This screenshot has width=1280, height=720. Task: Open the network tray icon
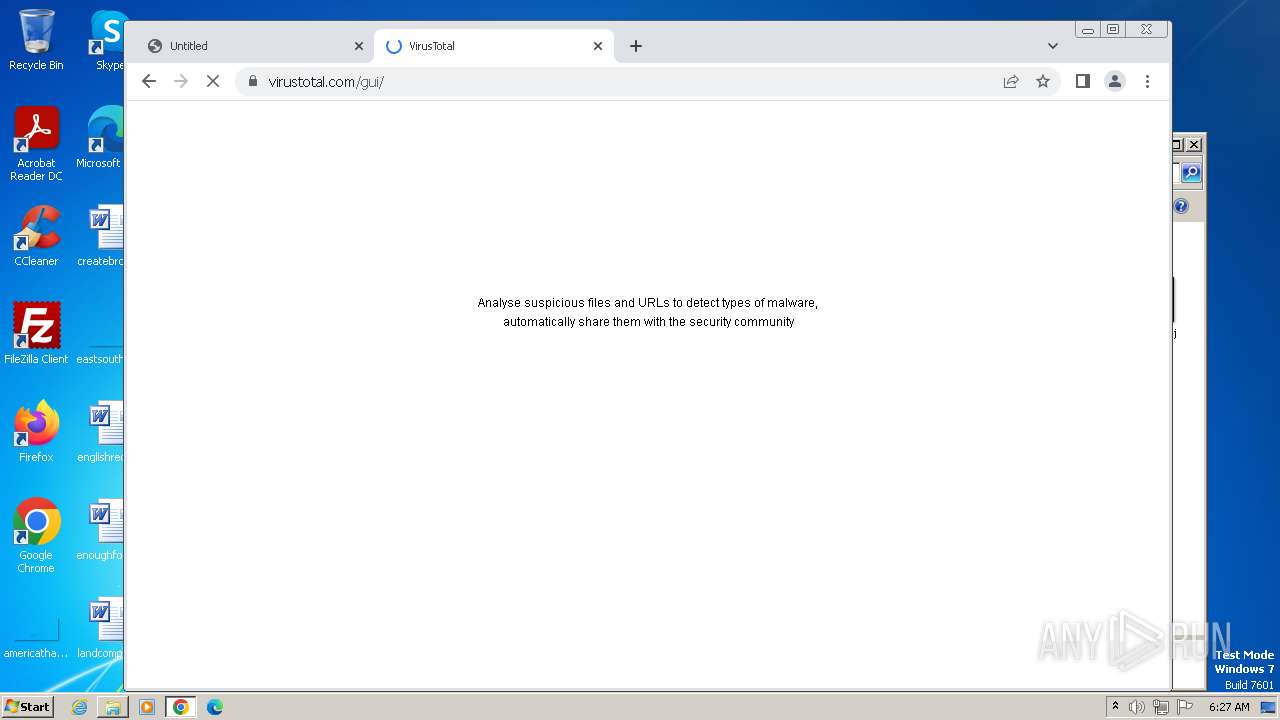(1161, 707)
